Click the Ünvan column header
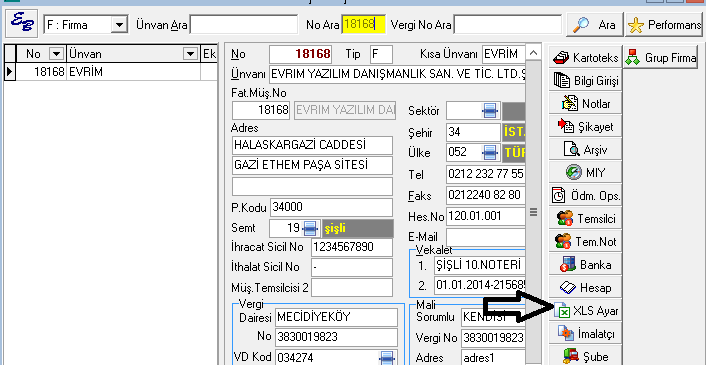The height and width of the screenshot is (365, 706). click(x=133, y=54)
